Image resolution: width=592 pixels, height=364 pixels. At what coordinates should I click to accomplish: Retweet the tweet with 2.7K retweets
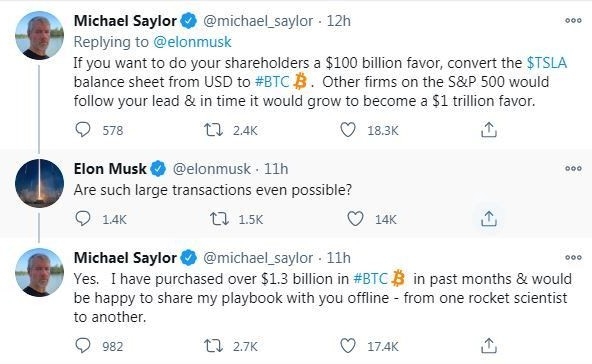(213, 346)
